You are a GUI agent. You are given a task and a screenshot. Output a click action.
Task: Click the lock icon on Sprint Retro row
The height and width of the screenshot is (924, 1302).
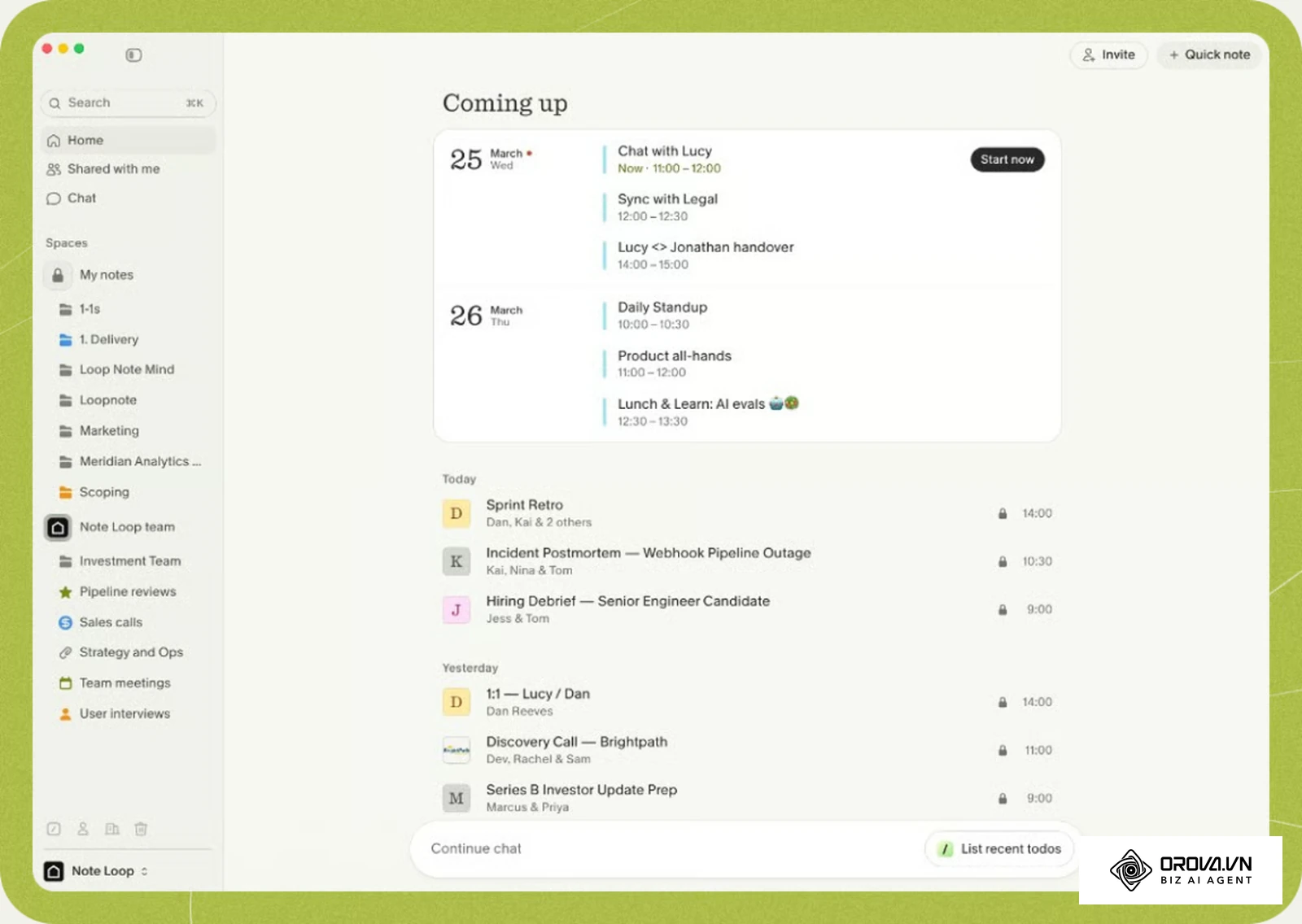(1003, 513)
